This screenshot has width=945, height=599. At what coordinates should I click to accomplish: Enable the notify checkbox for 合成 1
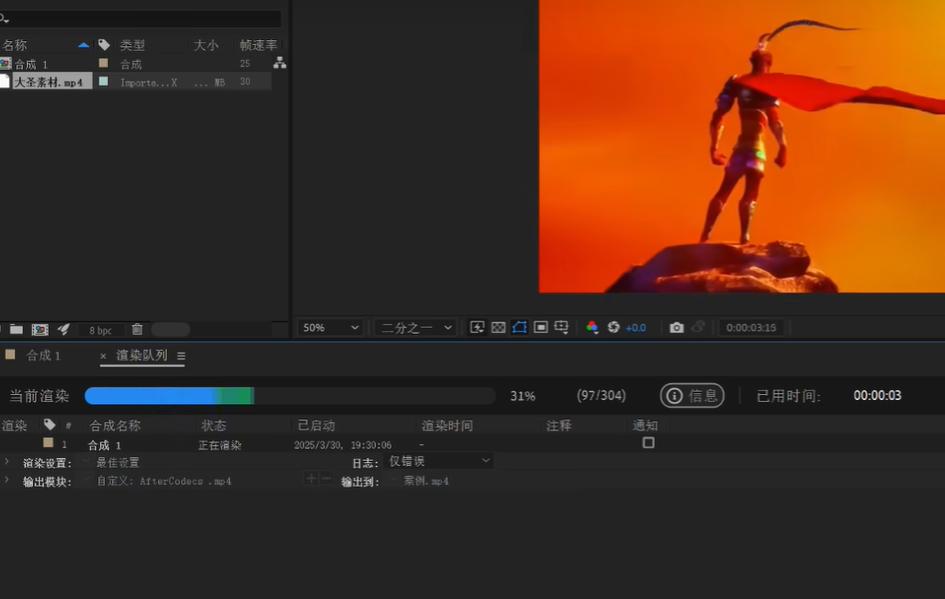648,442
